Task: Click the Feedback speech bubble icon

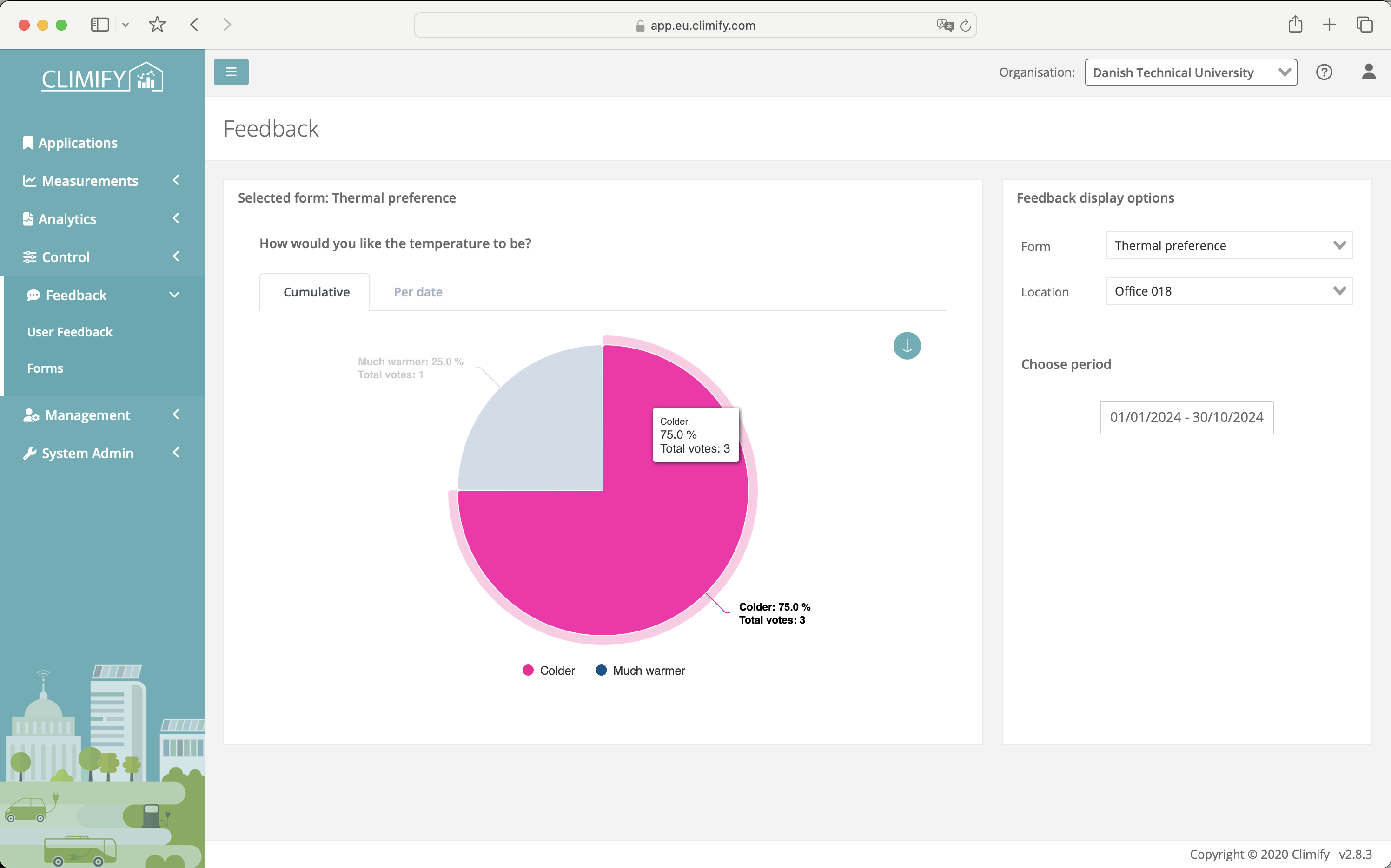Action: 33,295
